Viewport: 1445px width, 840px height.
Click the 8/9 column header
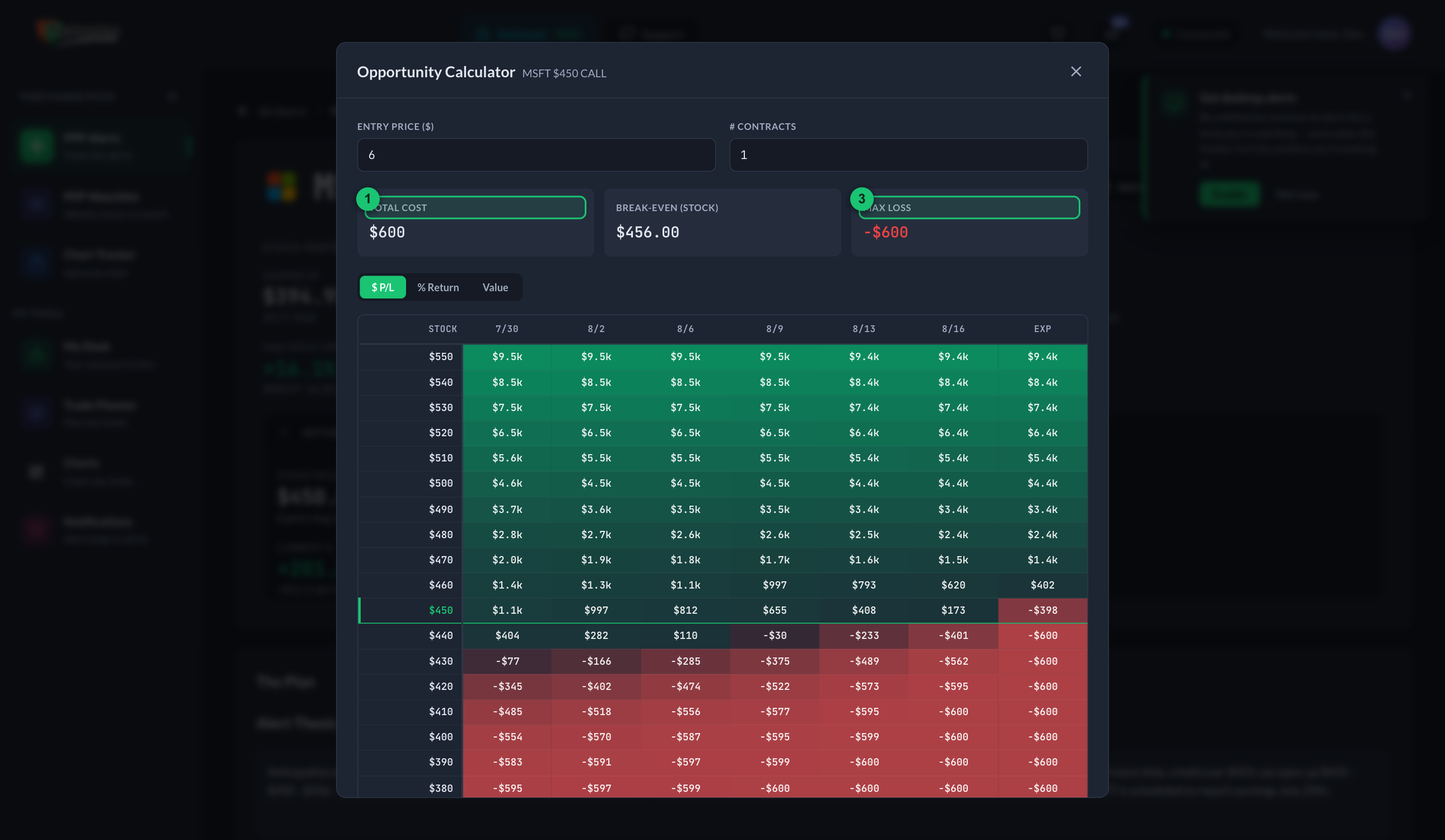point(775,329)
